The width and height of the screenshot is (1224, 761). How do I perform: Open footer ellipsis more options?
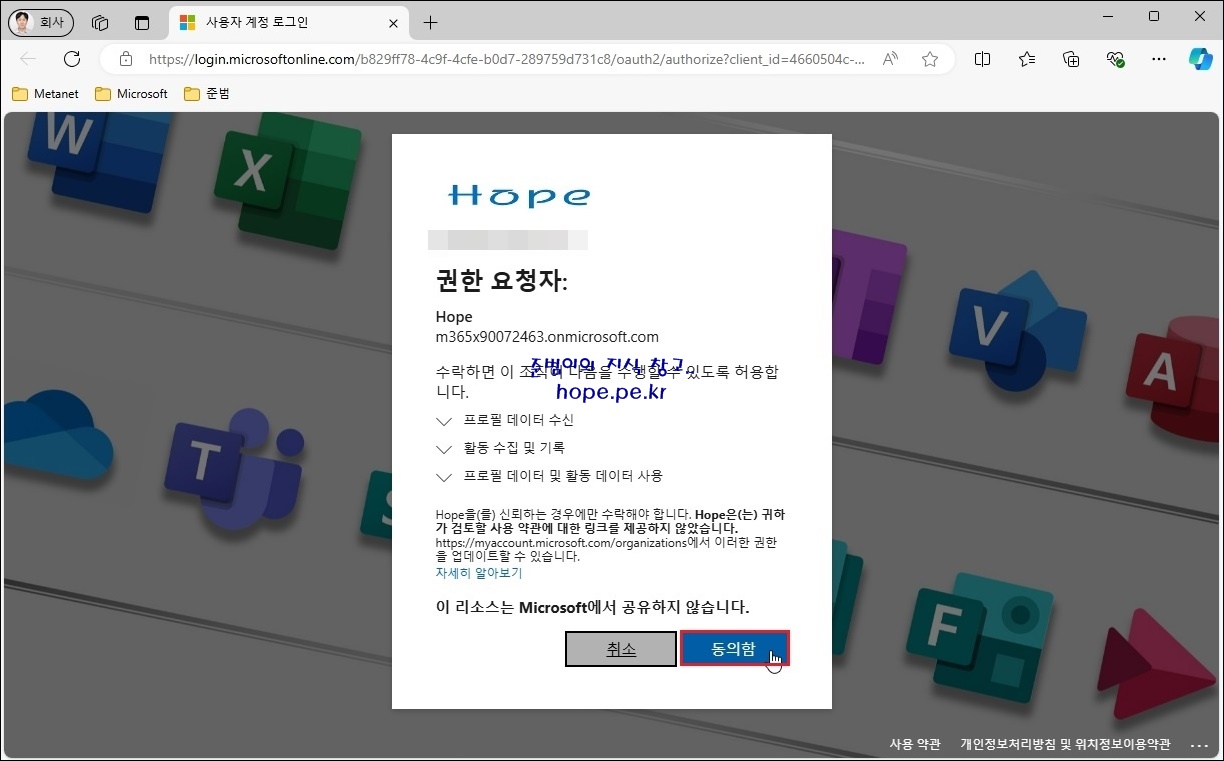pyautogui.click(x=1200, y=745)
